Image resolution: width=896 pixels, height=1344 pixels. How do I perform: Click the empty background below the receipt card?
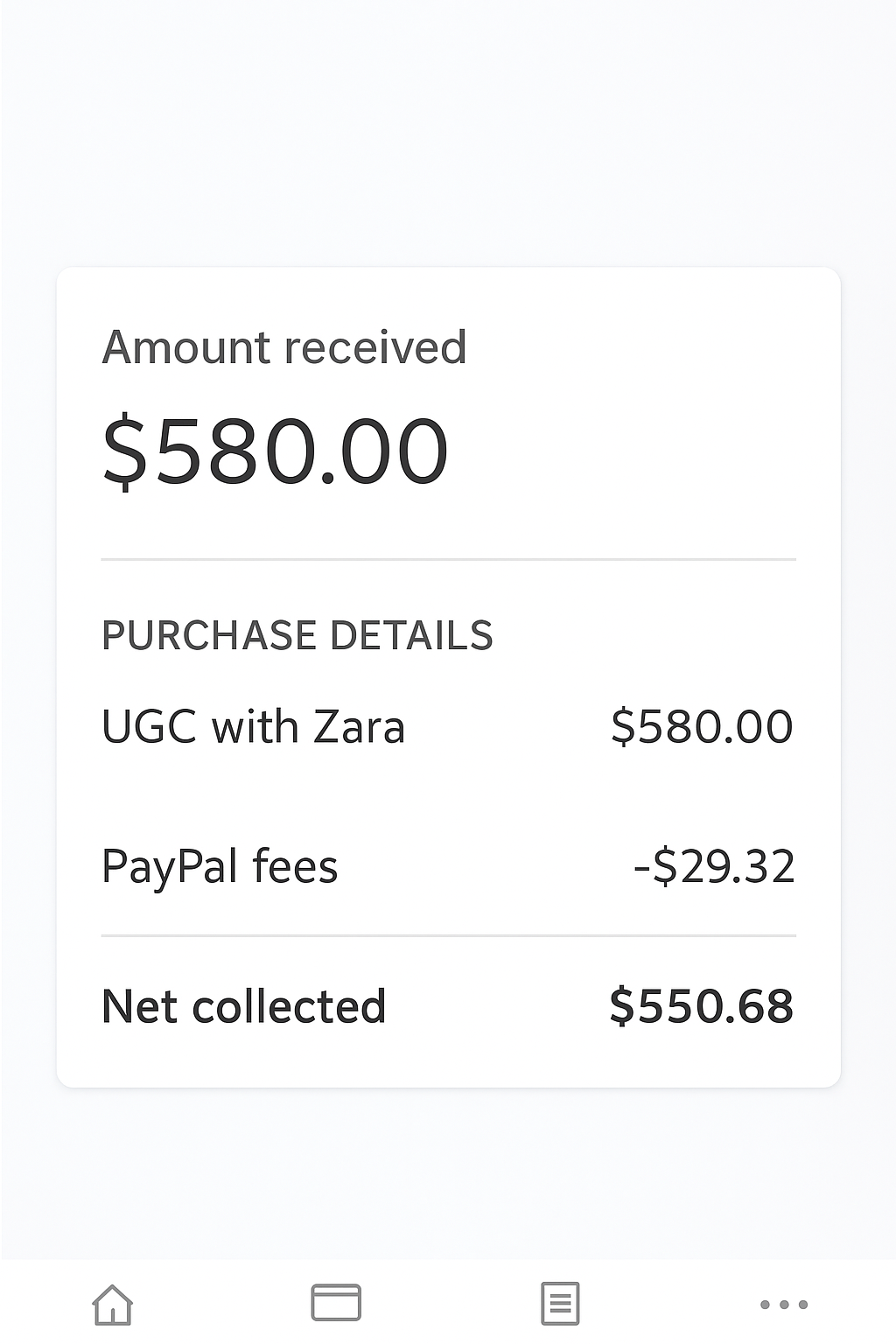click(x=448, y=1172)
